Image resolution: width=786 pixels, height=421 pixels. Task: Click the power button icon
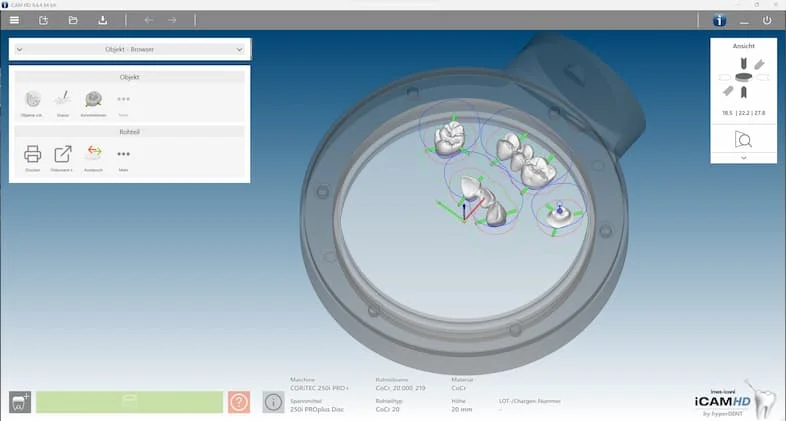click(x=767, y=20)
